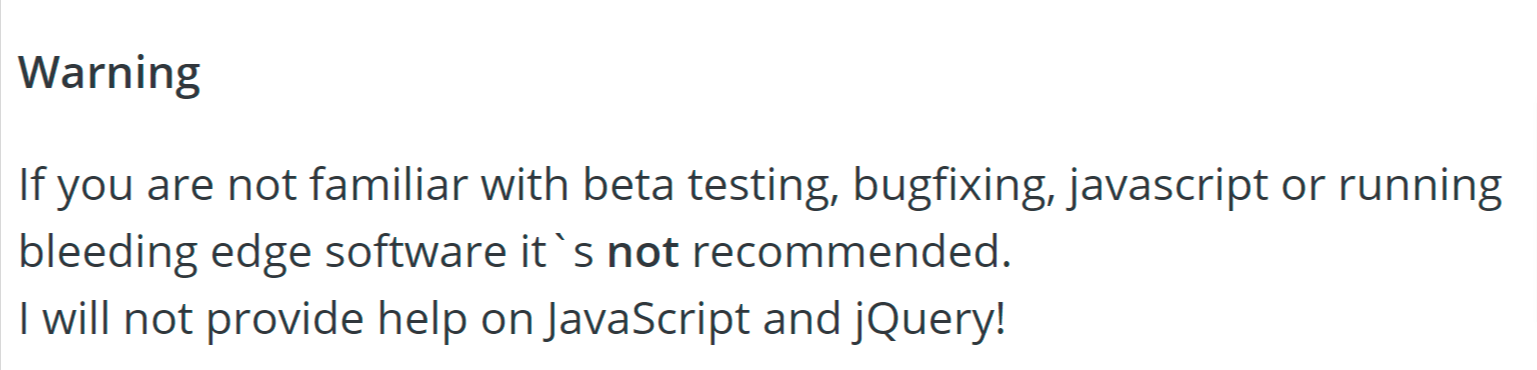1537x370 pixels.
Task: Select the word "familiar"
Action: [x=383, y=187]
